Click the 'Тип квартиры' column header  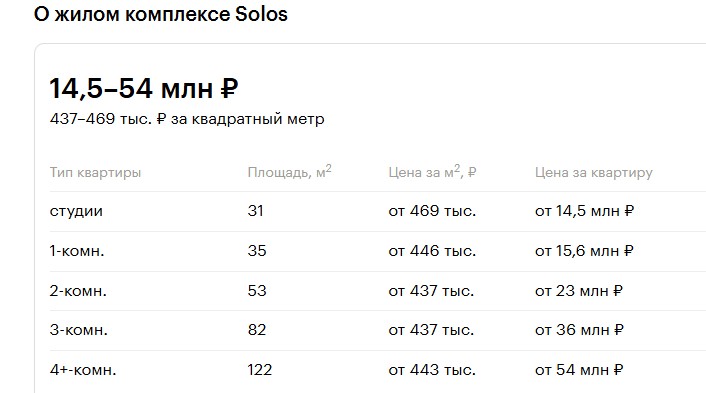pyautogui.click(x=95, y=172)
